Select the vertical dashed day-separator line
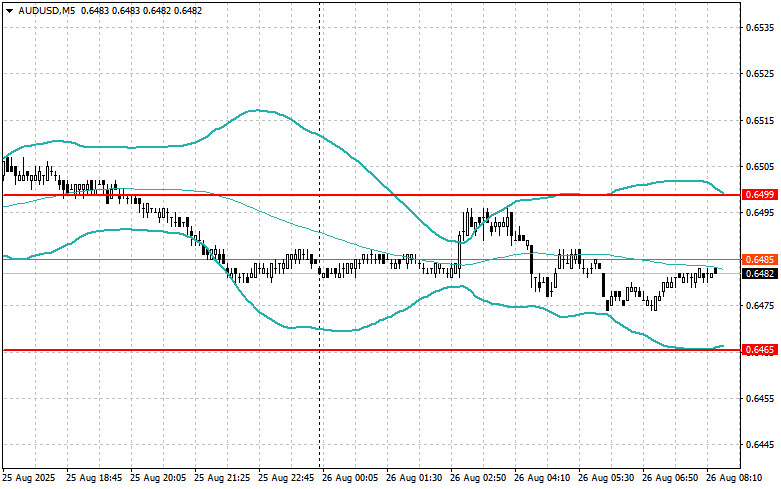This screenshot has width=781, height=489. (x=319, y=234)
